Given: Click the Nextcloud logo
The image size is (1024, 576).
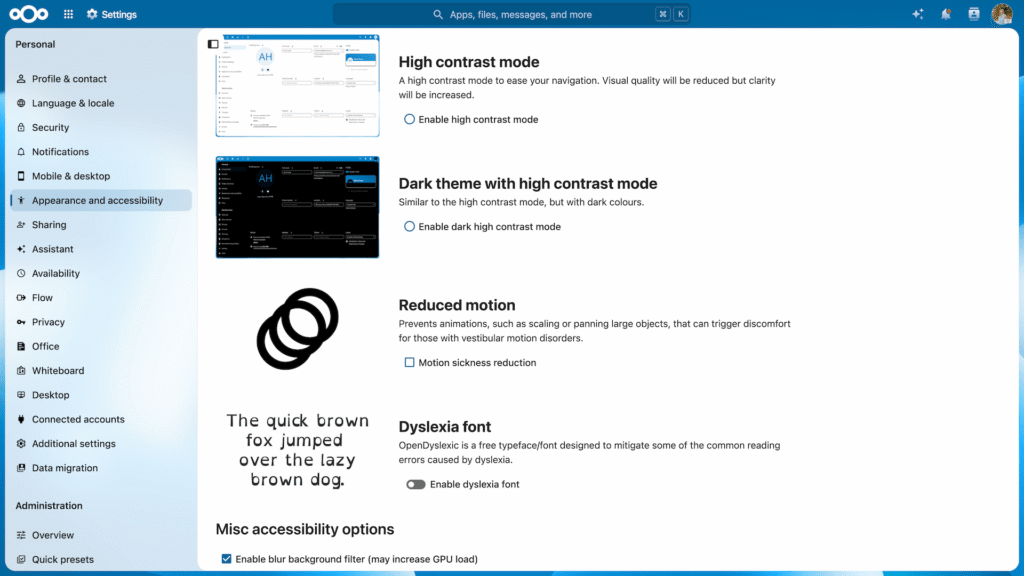Looking at the screenshot, I should pyautogui.click(x=29, y=14).
